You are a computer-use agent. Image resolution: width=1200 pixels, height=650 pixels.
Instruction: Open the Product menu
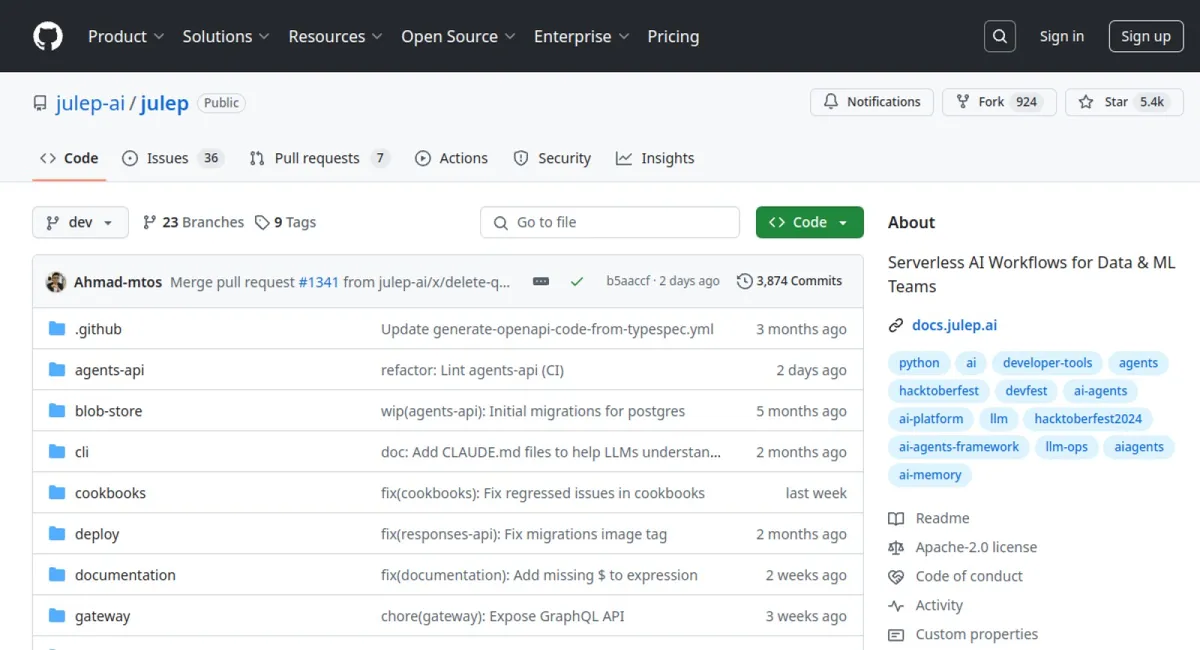coord(126,36)
